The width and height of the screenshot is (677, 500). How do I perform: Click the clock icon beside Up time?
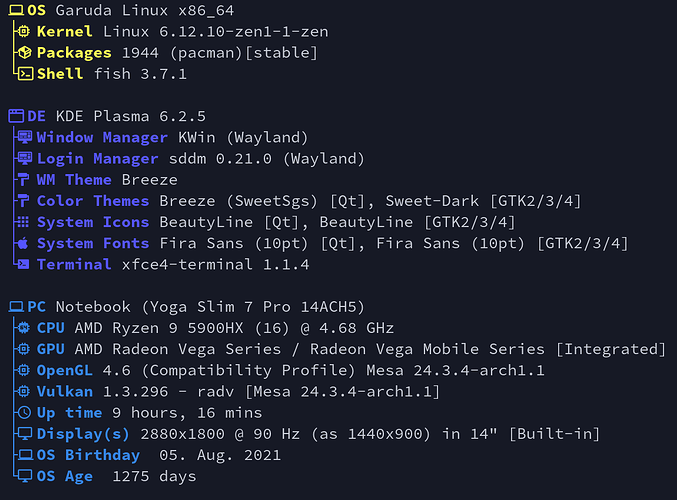point(25,412)
